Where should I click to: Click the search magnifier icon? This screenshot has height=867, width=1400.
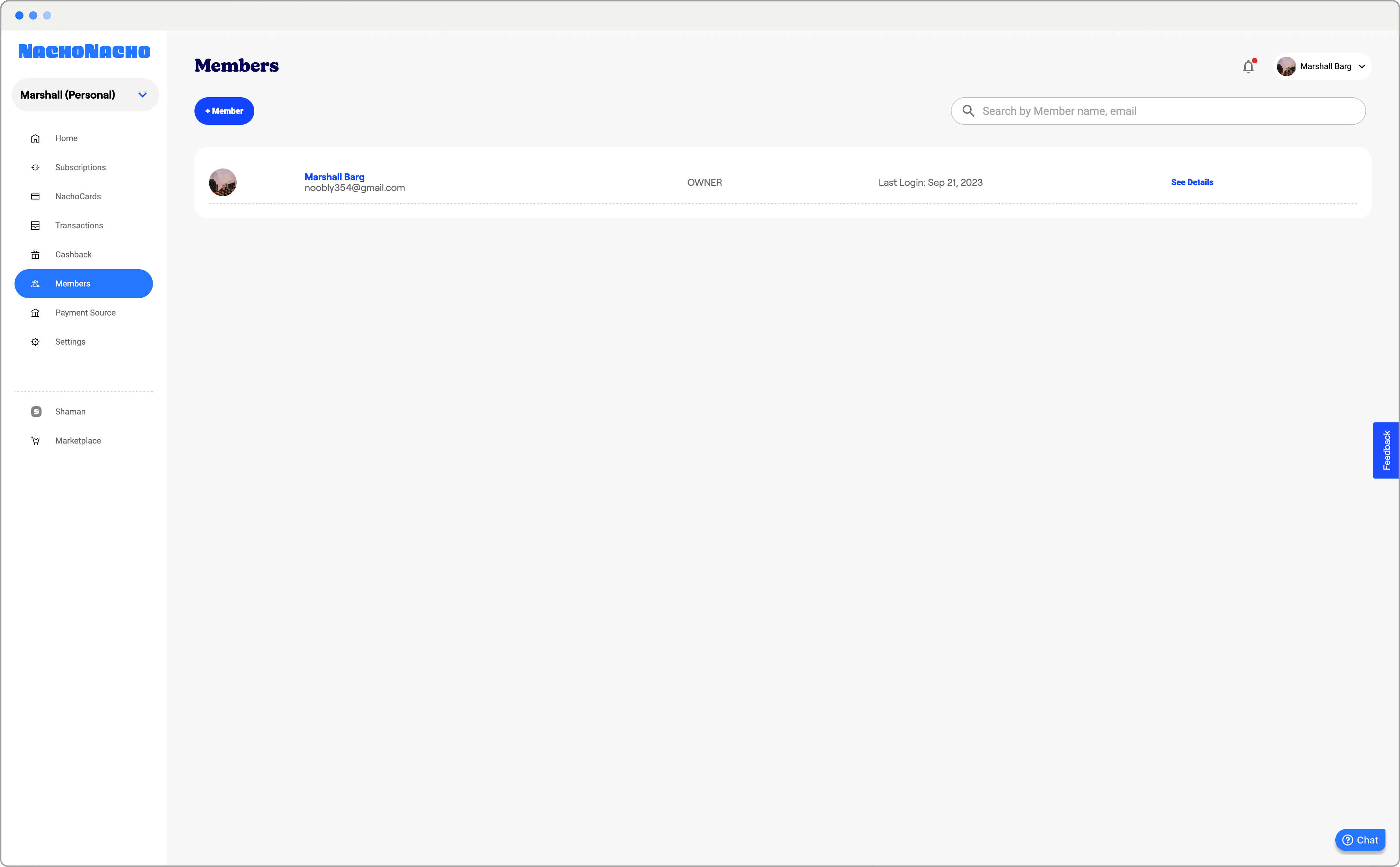click(968, 111)
